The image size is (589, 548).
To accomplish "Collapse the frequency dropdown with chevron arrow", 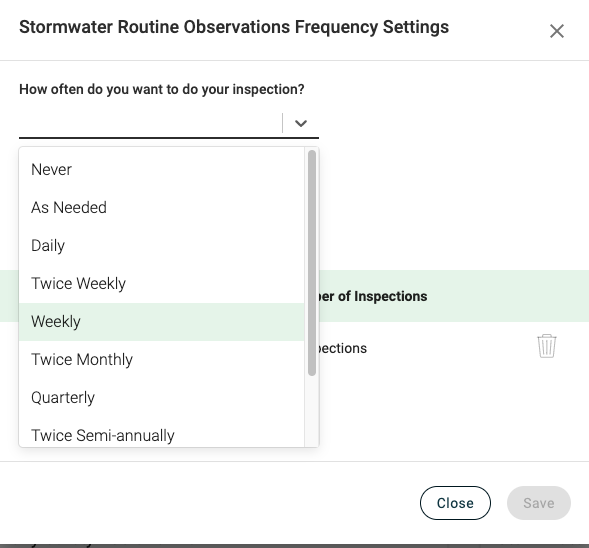I will [301, 123].
